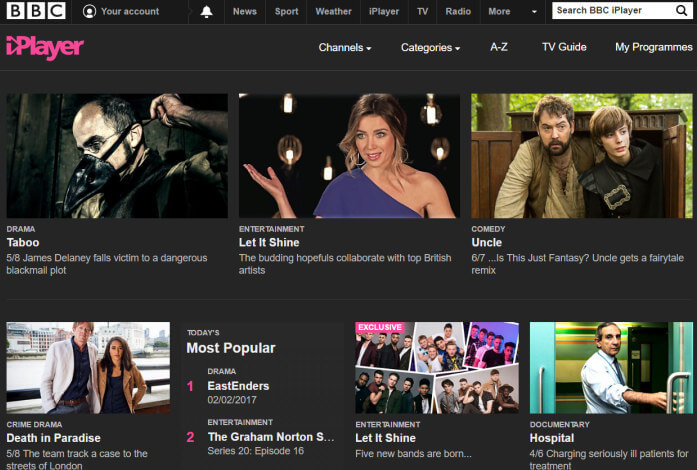Click the DRAMA label above Taboo
Screen dimensions: 697x470
point(20,229)
